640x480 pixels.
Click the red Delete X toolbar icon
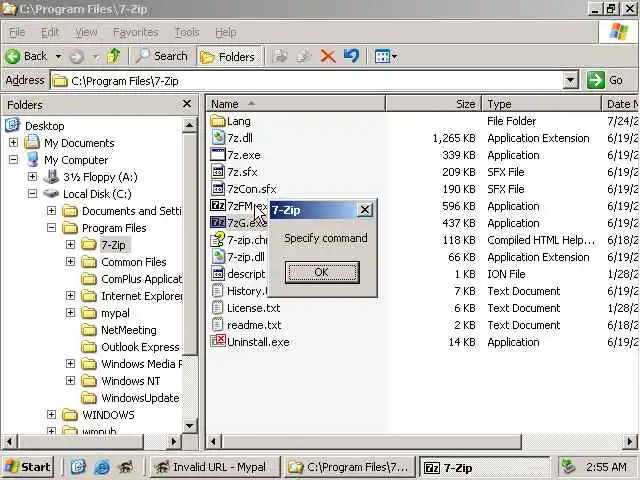(328, 56)
